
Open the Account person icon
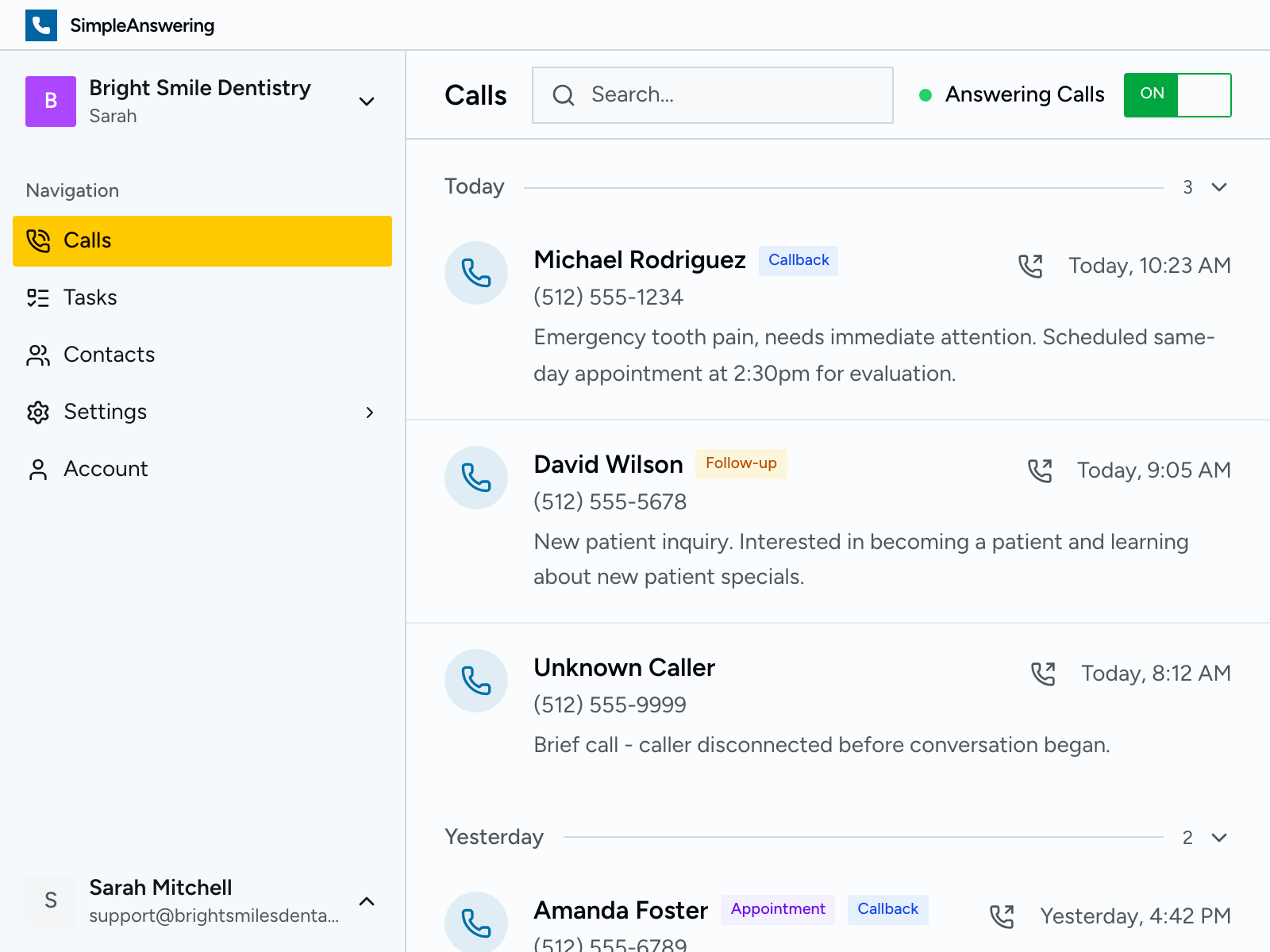click(x=37, y=469)
